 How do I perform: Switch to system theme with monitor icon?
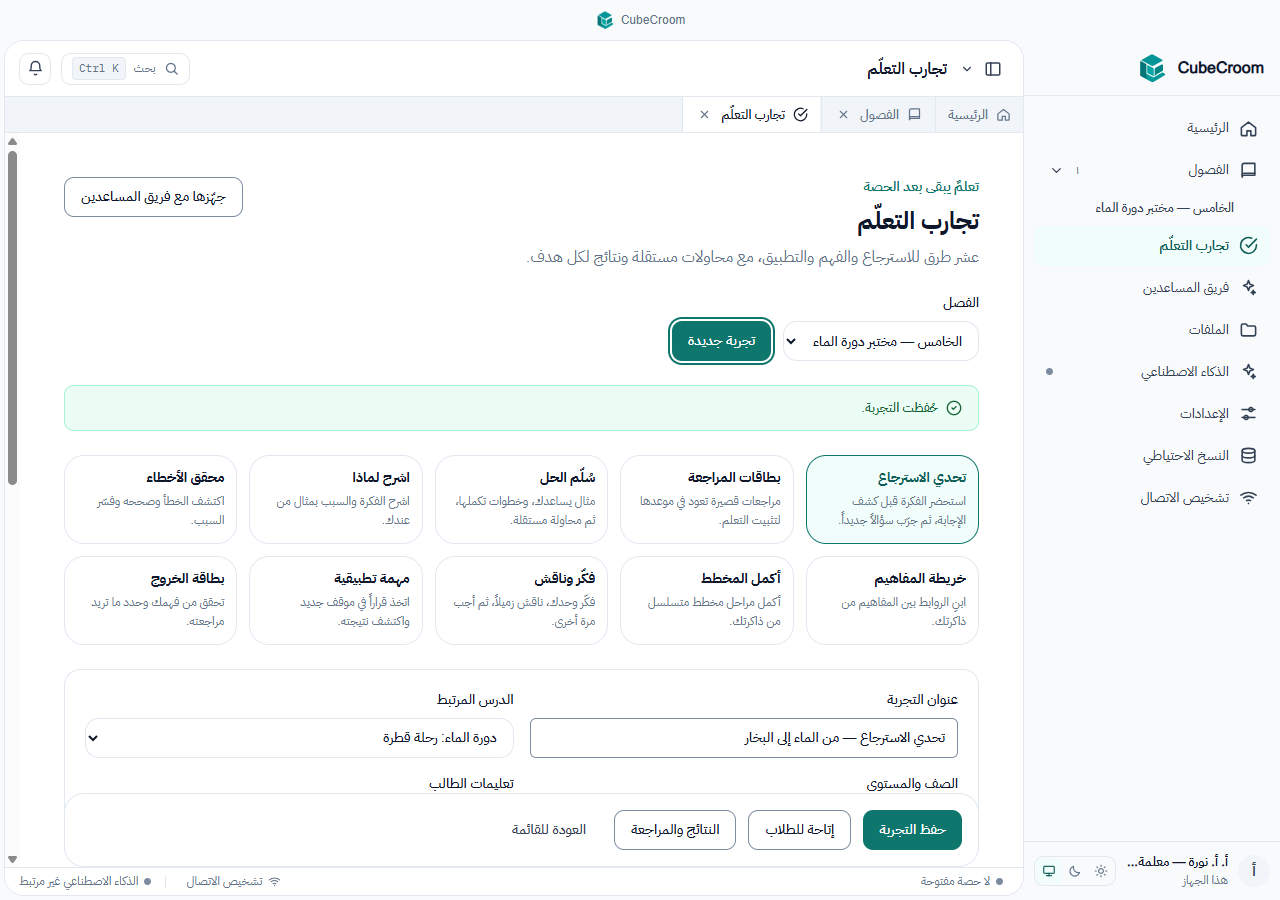coord(1049,871)
